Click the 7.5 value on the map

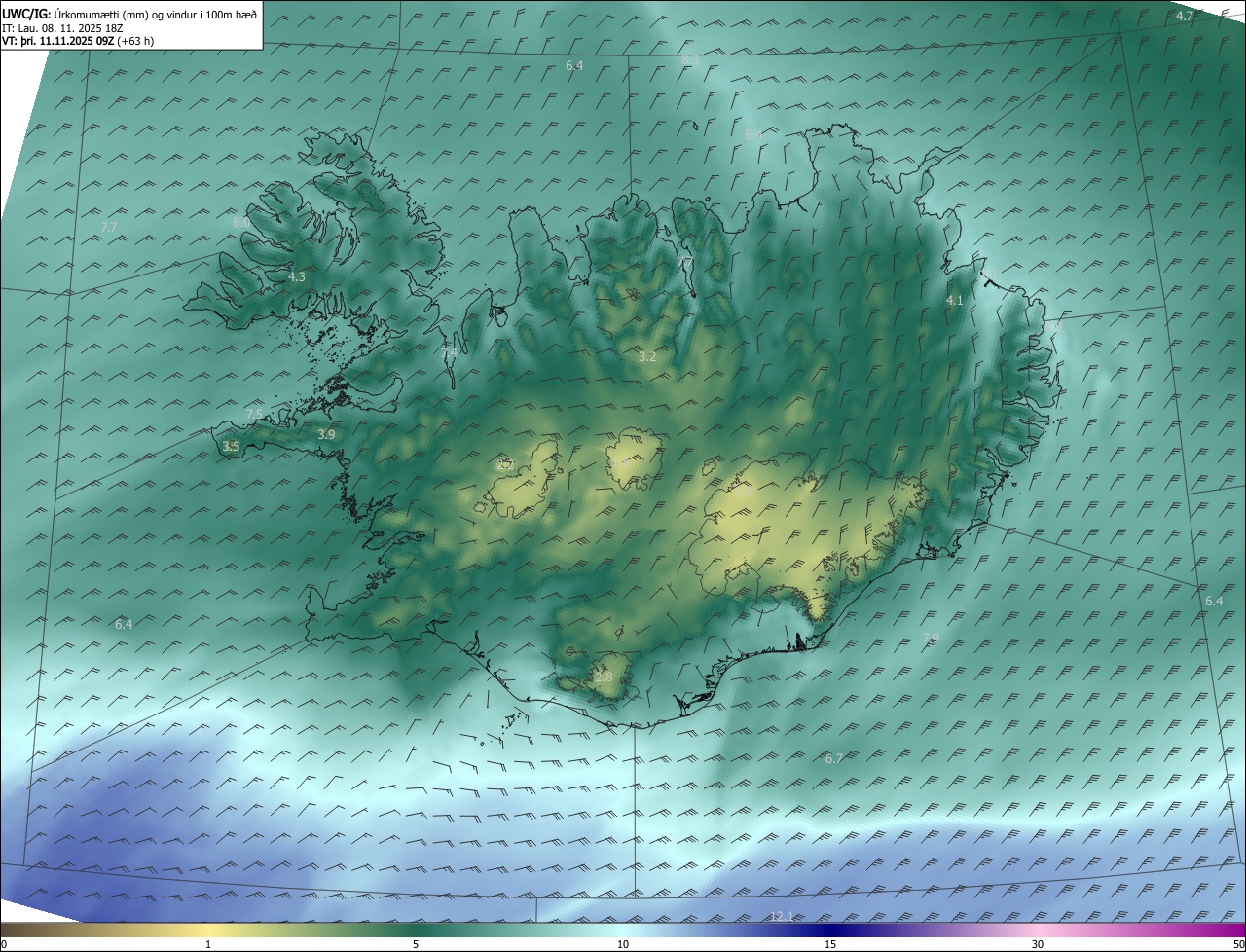(x=254, y=414)
